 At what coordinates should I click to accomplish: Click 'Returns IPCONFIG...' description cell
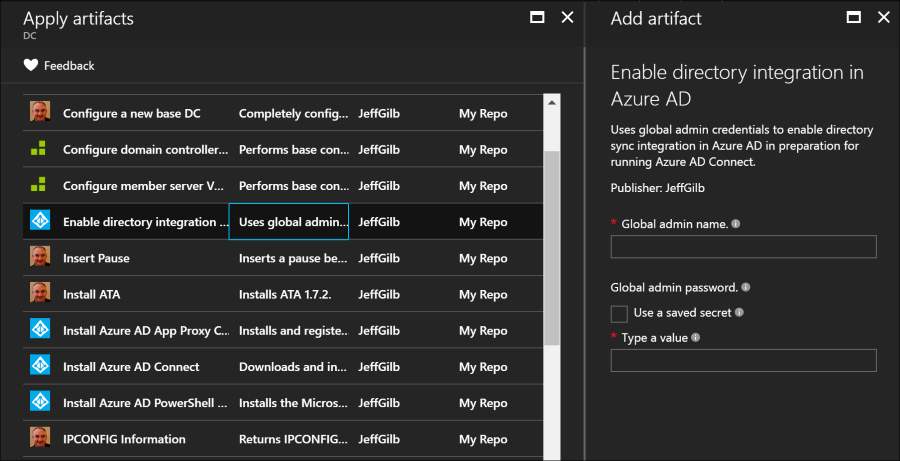click(293, 439)
